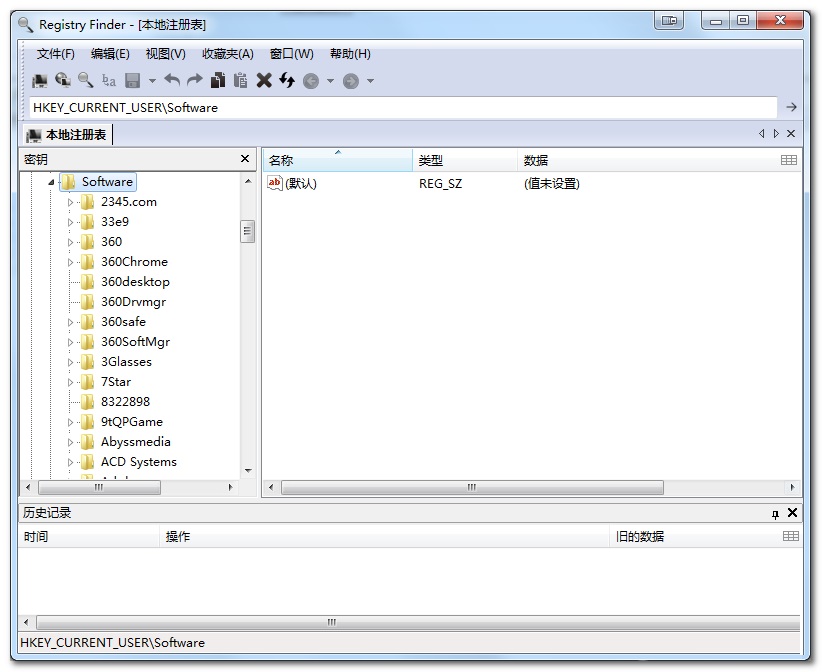Delete with the red X toolbar icon
The height and width of the screenshot is (672, 822).
[x=263, y=80]
